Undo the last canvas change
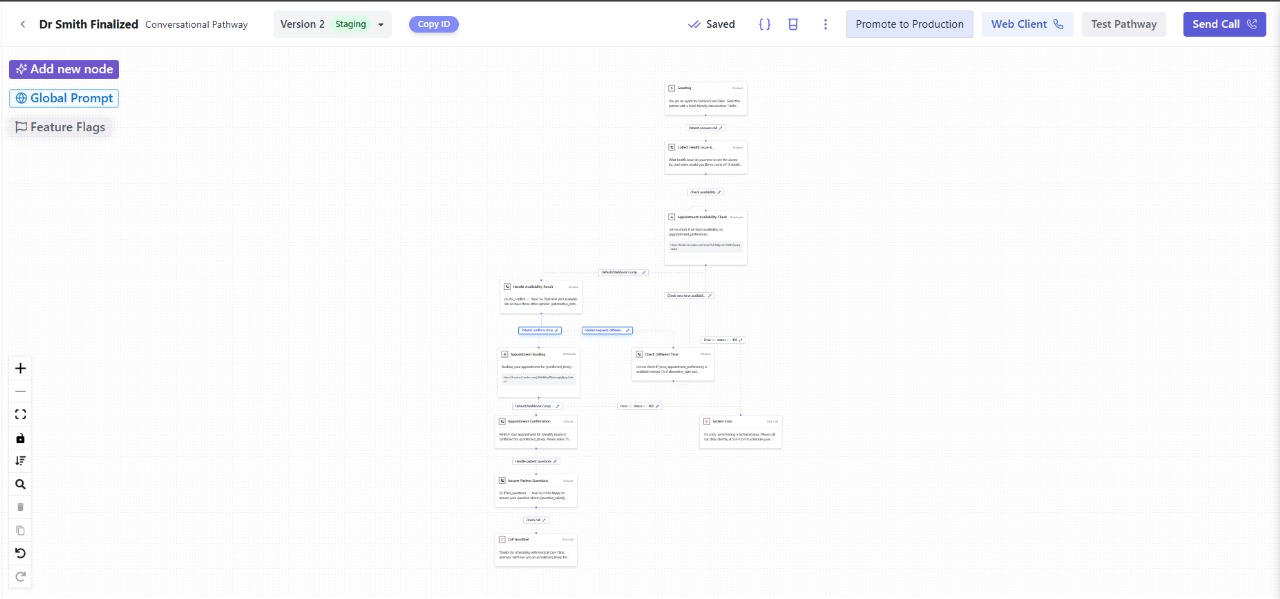This screenshot has height=599, width=1280. (x=20, y=553)
